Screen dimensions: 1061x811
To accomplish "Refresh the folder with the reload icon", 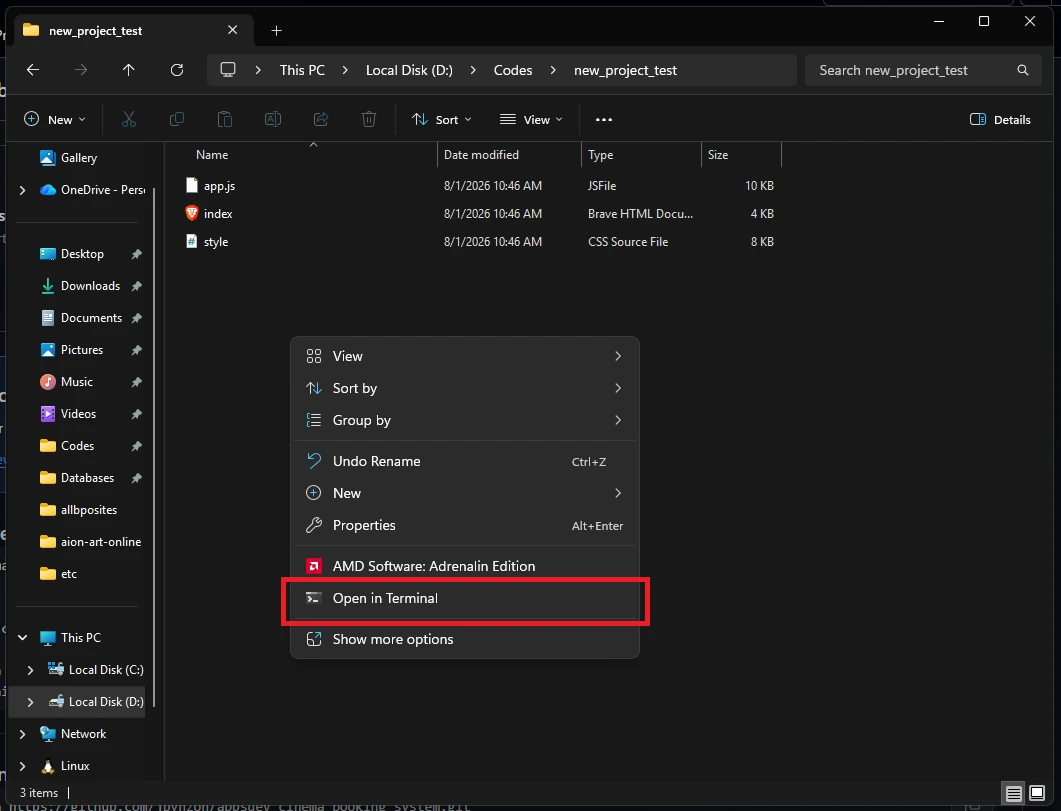I will coord(177,70).
